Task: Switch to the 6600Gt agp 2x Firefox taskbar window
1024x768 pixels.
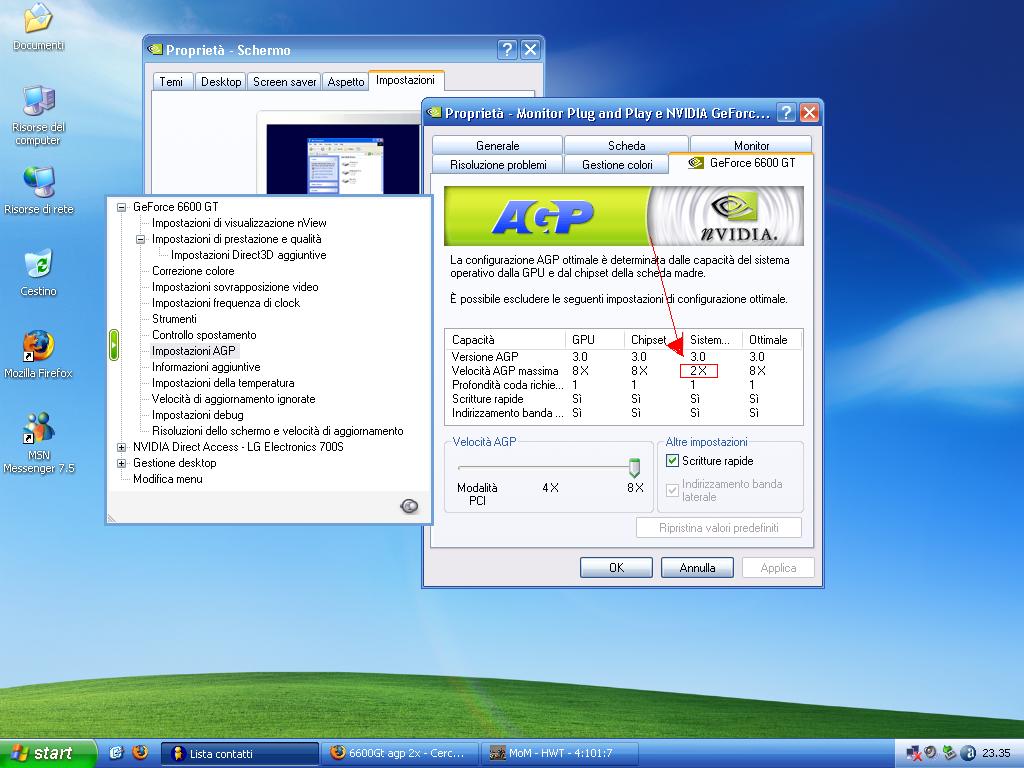Action: (400, 754)
